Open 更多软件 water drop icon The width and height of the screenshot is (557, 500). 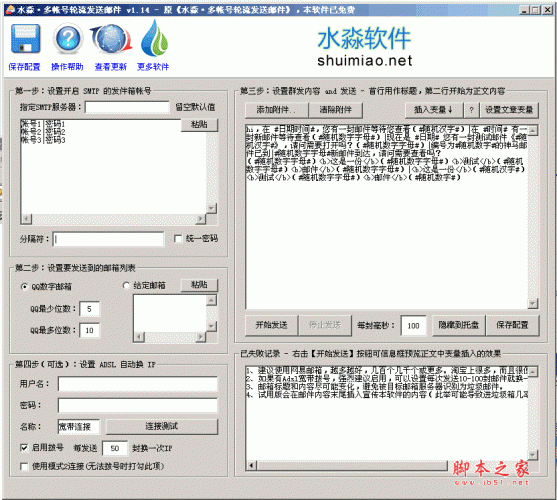154,38
